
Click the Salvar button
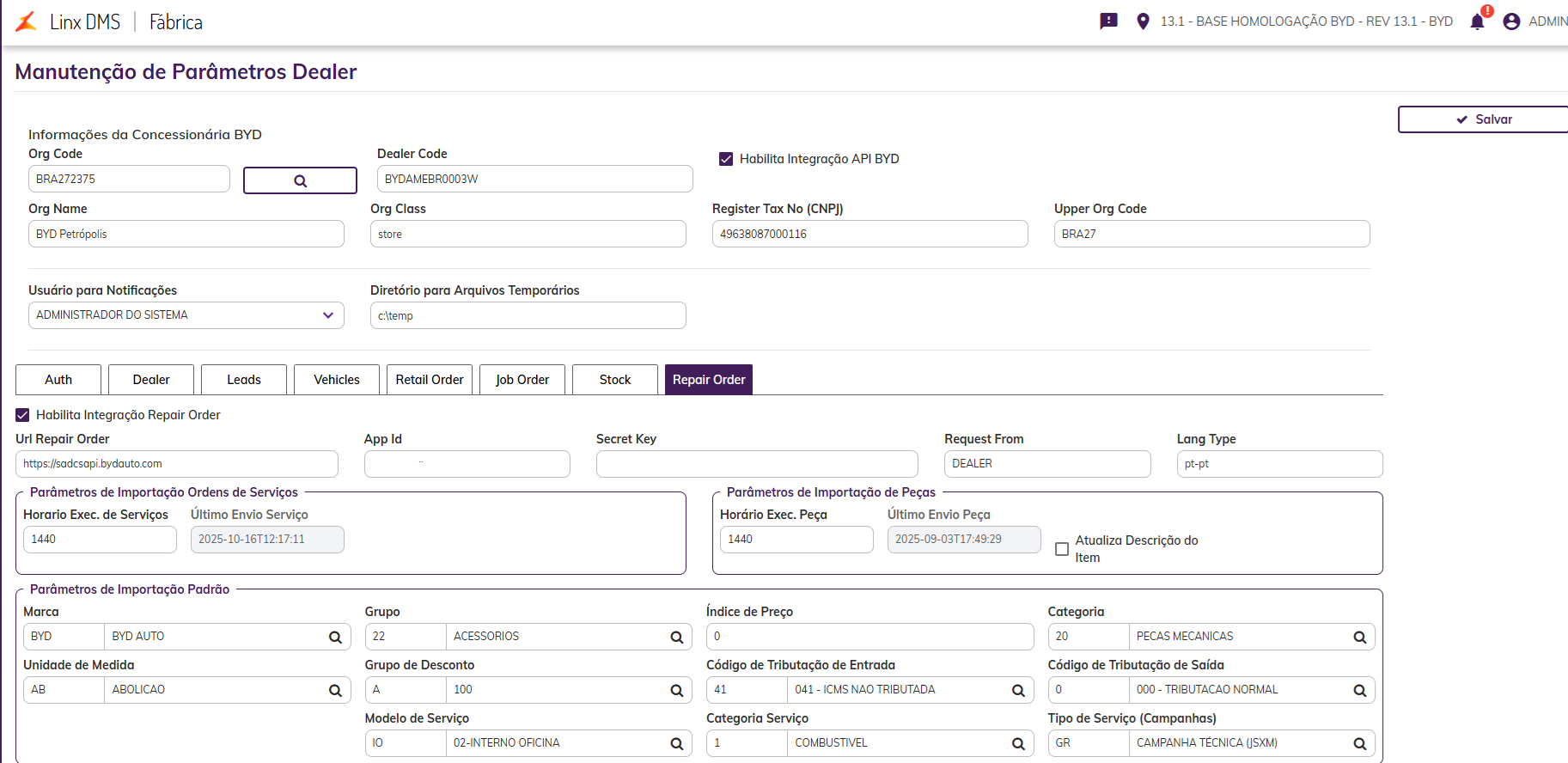1484,119
